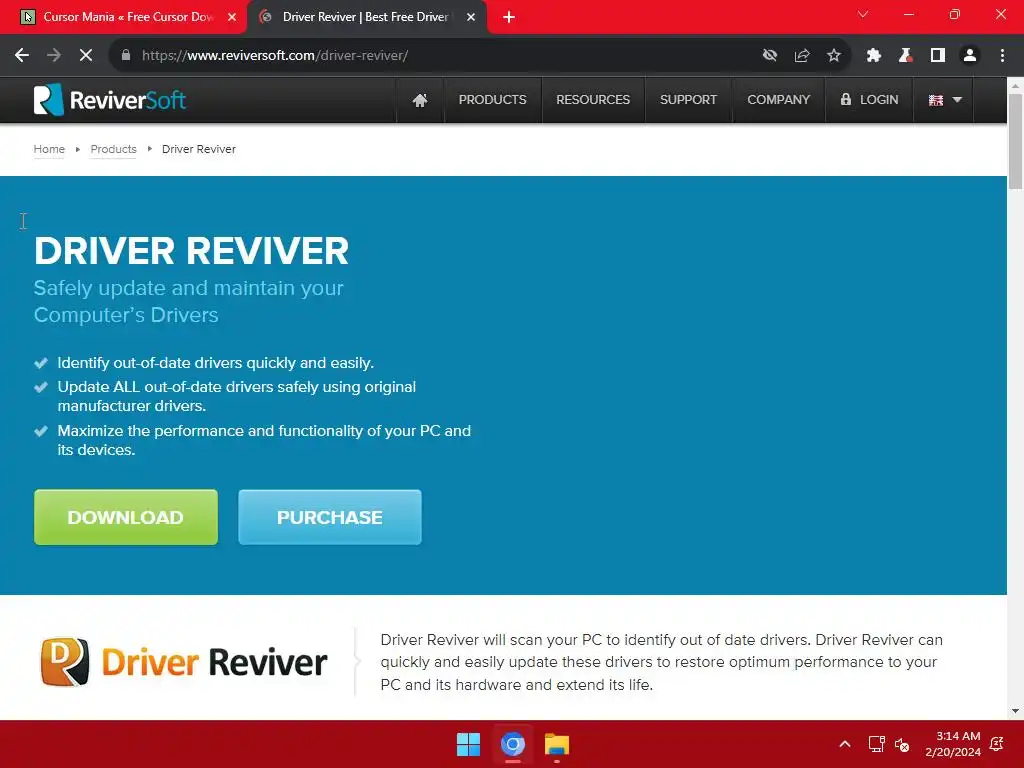
Task: Click the page vertical scrollbar thumb
Action: click(x=1016, y=141)
